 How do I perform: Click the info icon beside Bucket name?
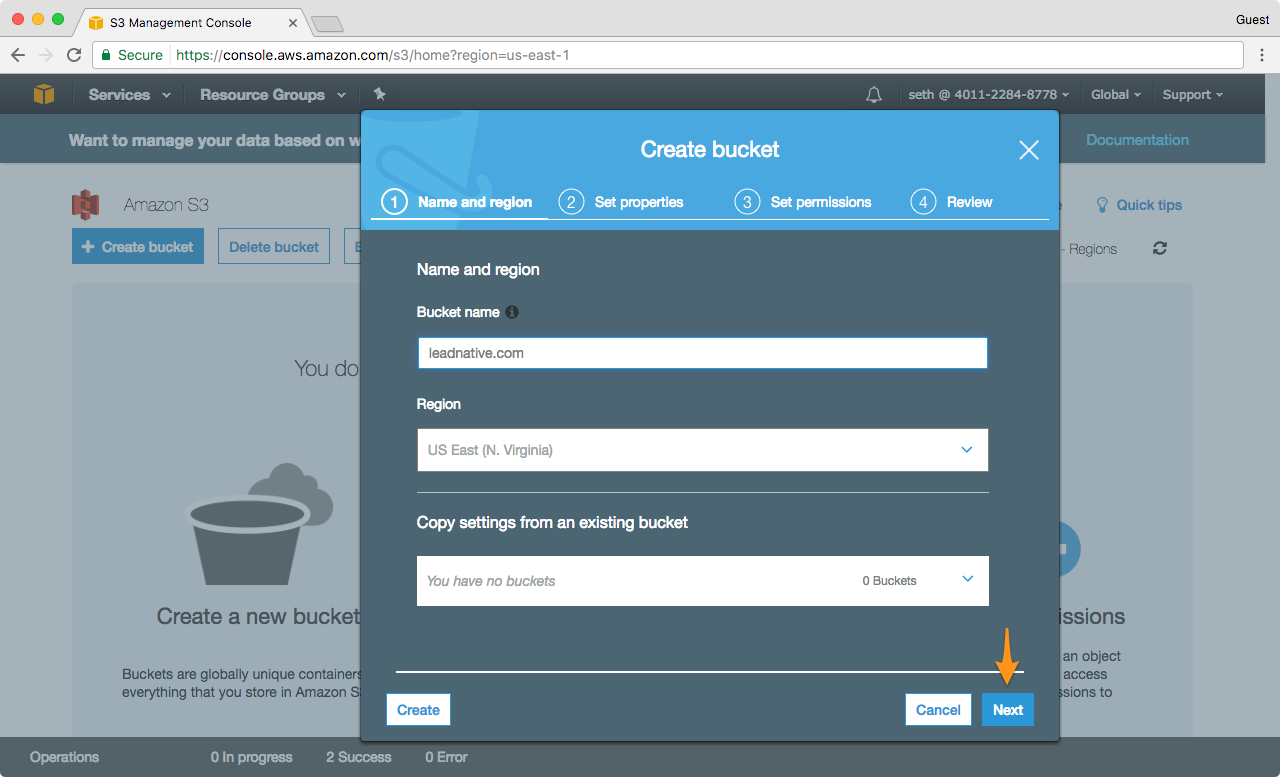tap(512, 312)
